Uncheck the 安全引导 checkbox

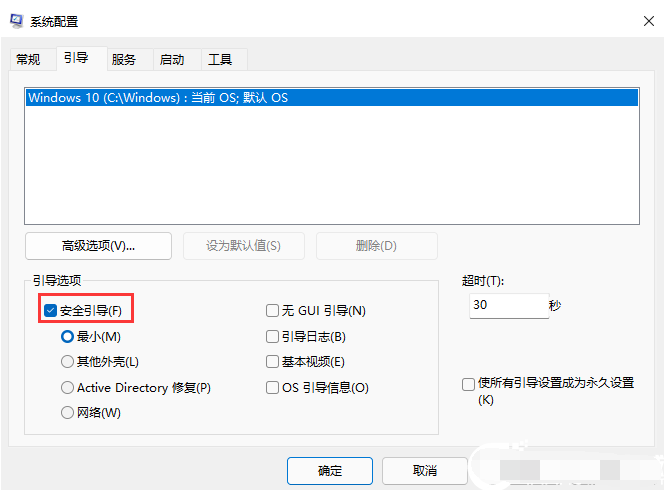tap(51, 311)
